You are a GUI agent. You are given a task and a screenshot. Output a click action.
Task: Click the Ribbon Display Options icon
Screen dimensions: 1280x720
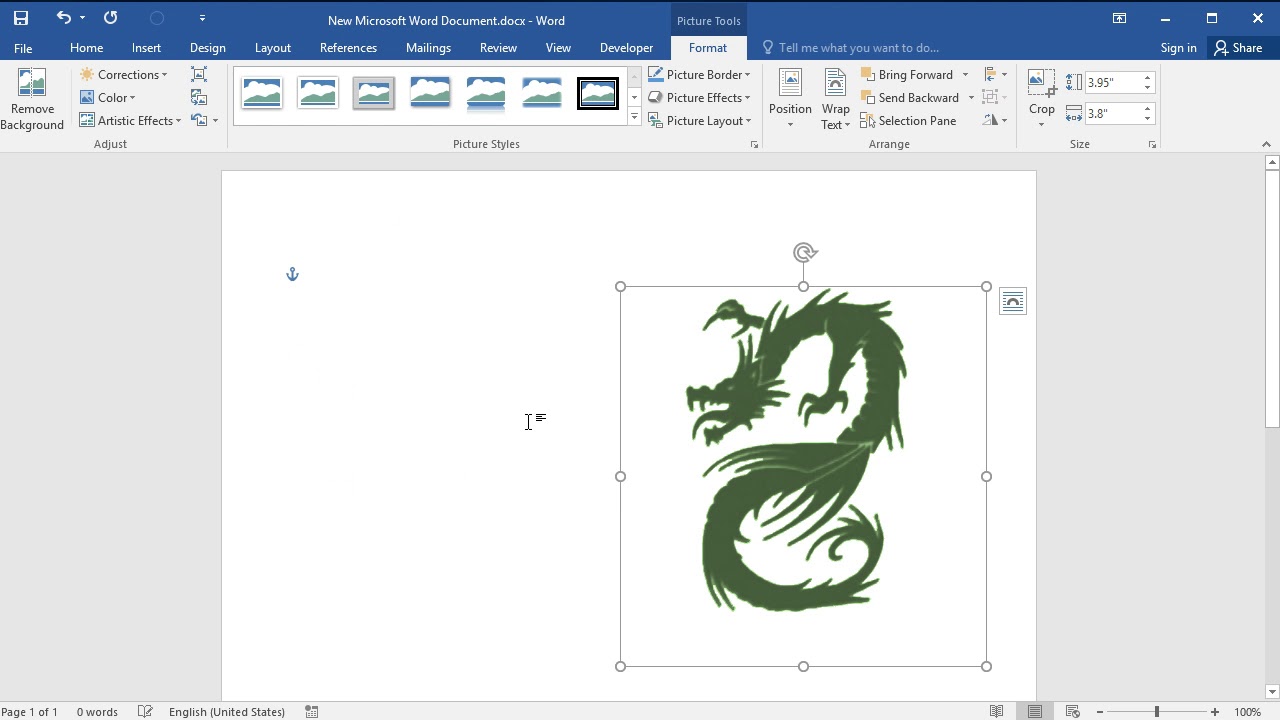pos(1119,18)
